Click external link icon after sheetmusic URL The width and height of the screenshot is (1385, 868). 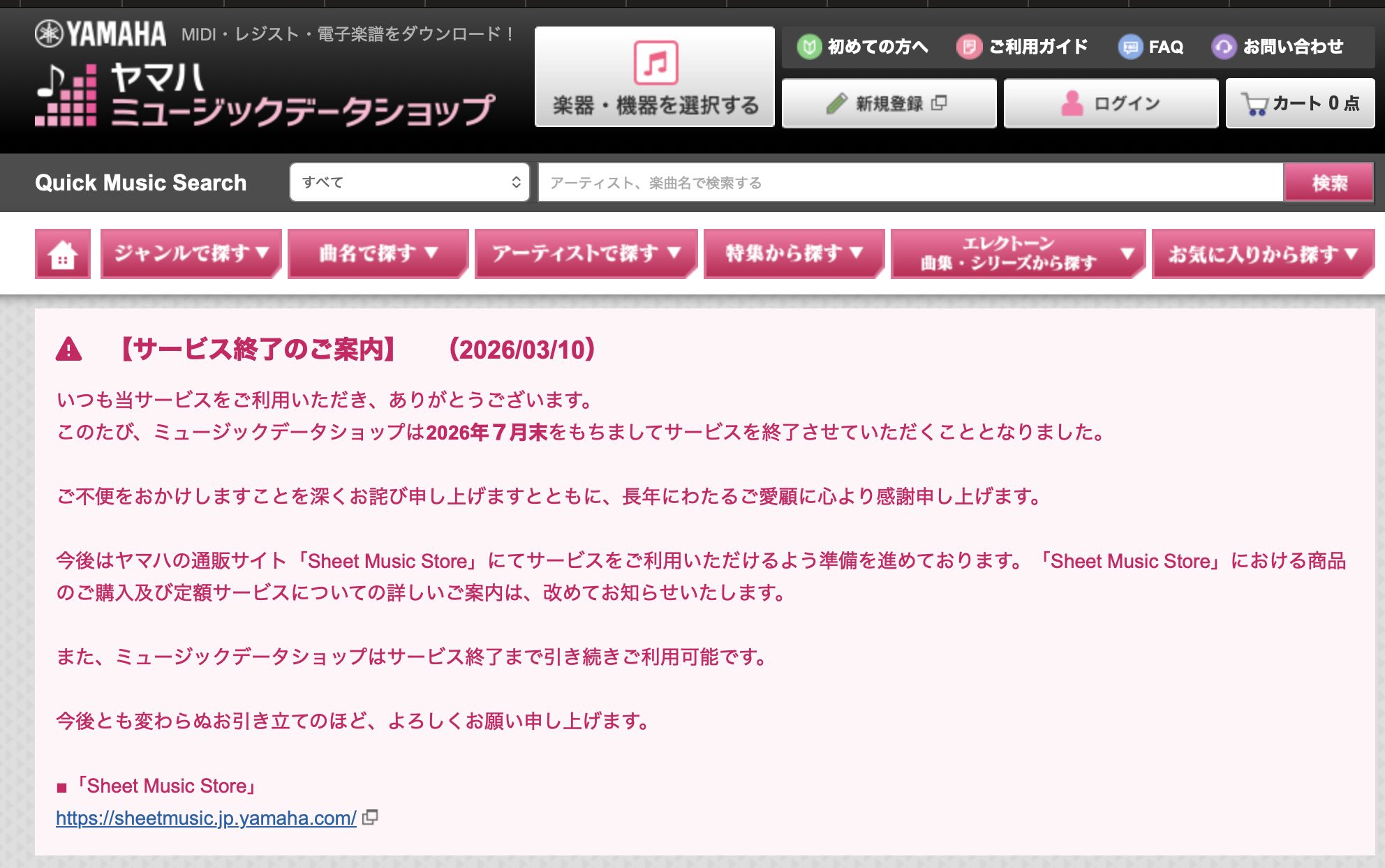click(x=370, y=817)
